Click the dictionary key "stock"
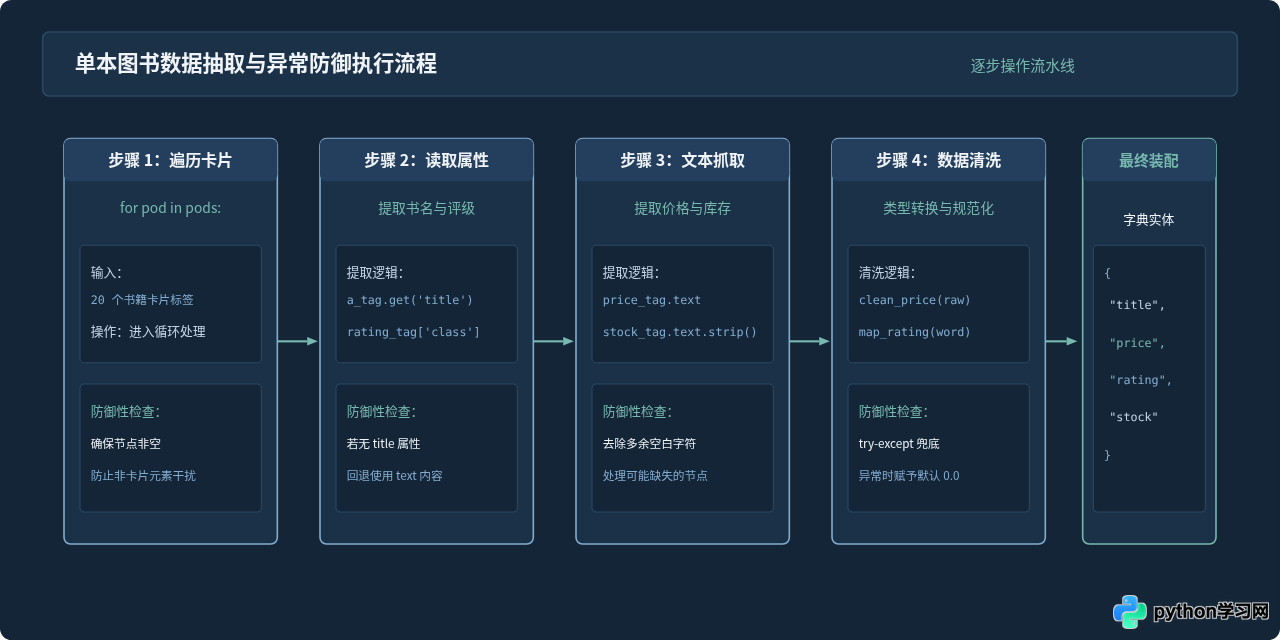This screenshot has width=1280, height=640. tap(1134, 416)
